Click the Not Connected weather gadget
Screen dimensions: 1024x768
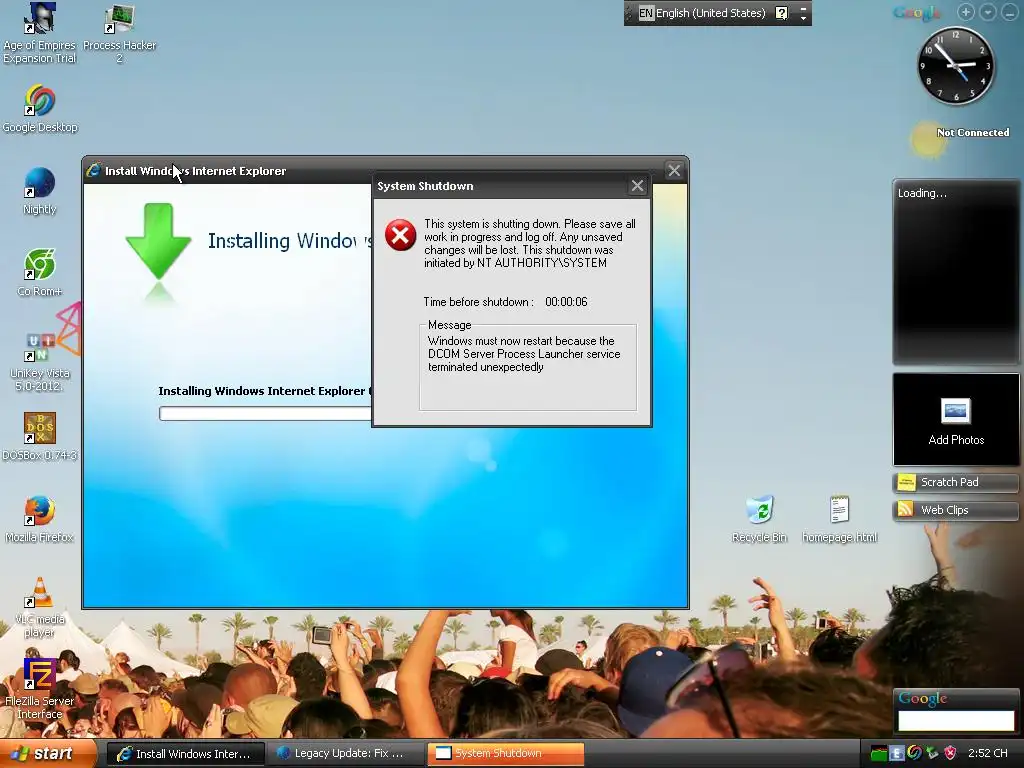click(961, 137)
